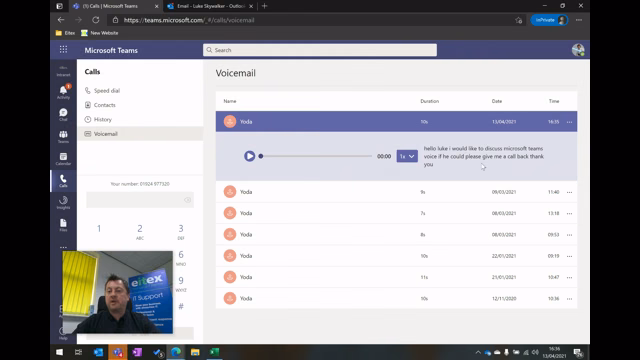The width and height of the screenshot is (640, 360).
Task: Select the Yoda voicemail dated 21/01/2021
Action: click(396, 277)
